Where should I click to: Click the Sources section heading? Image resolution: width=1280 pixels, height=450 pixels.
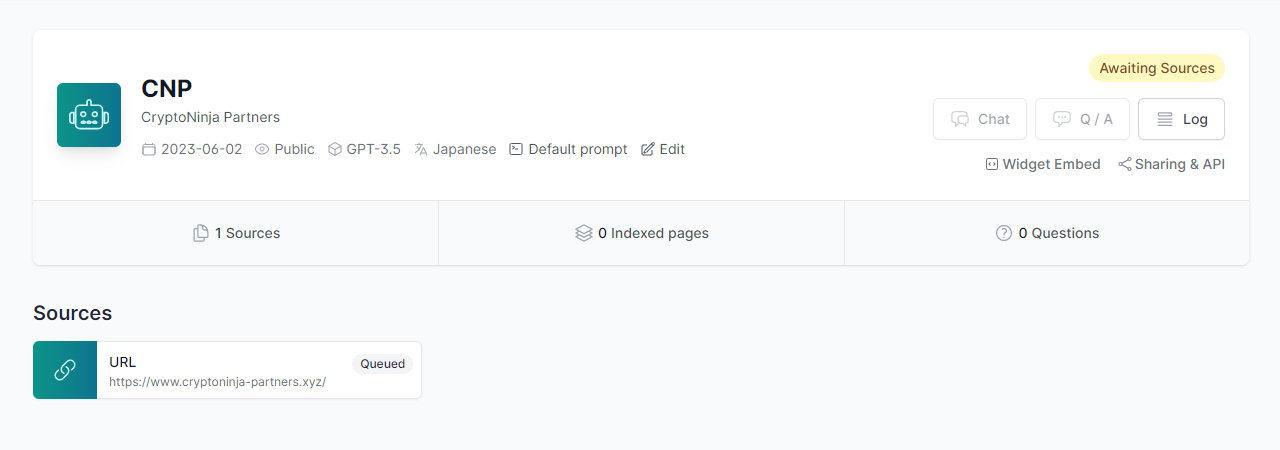click(73, 313)
